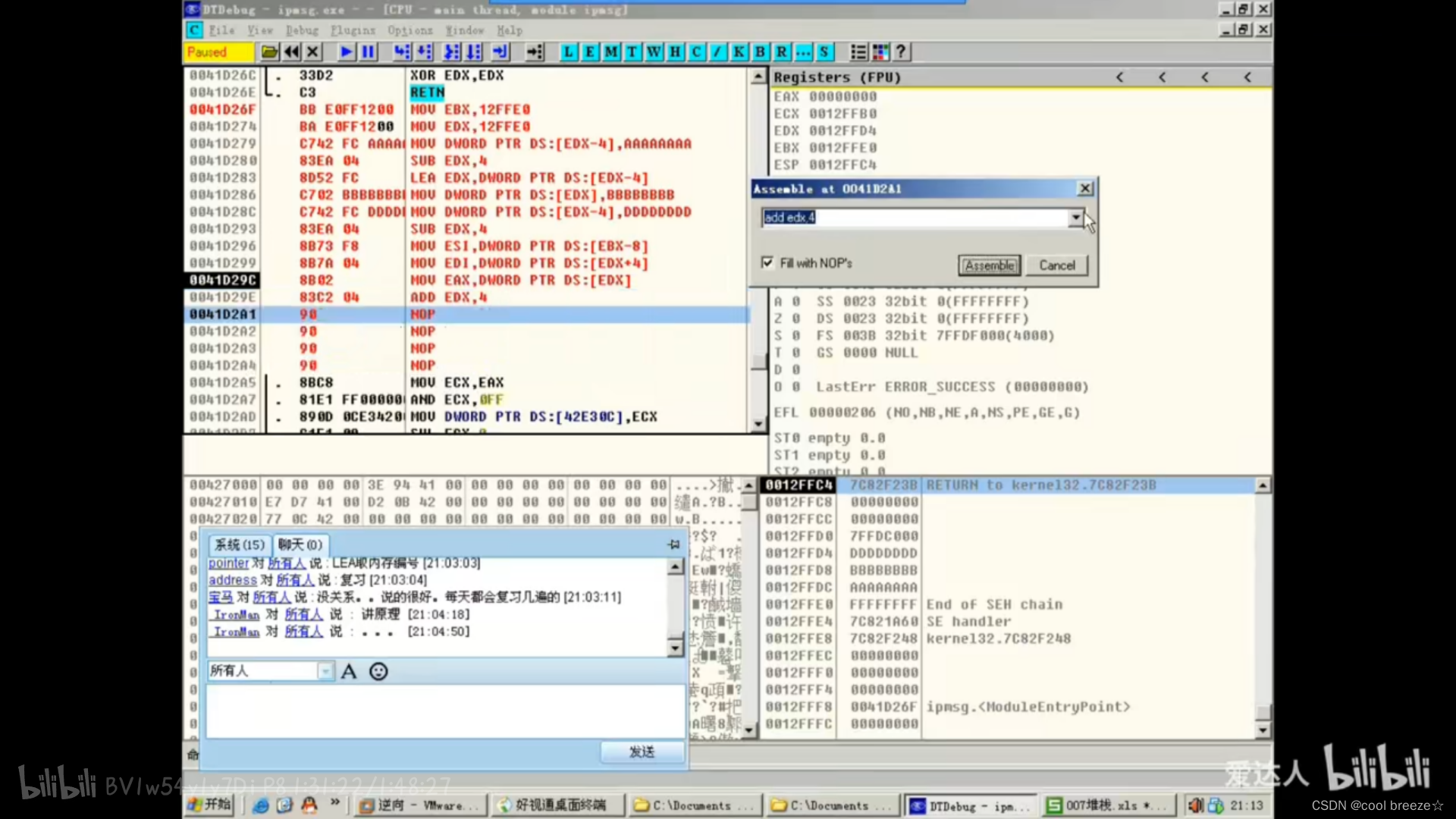This screenshot has height=819, width=1456.
Task: Click the font style A icon in chat
Action: (349, 671)
